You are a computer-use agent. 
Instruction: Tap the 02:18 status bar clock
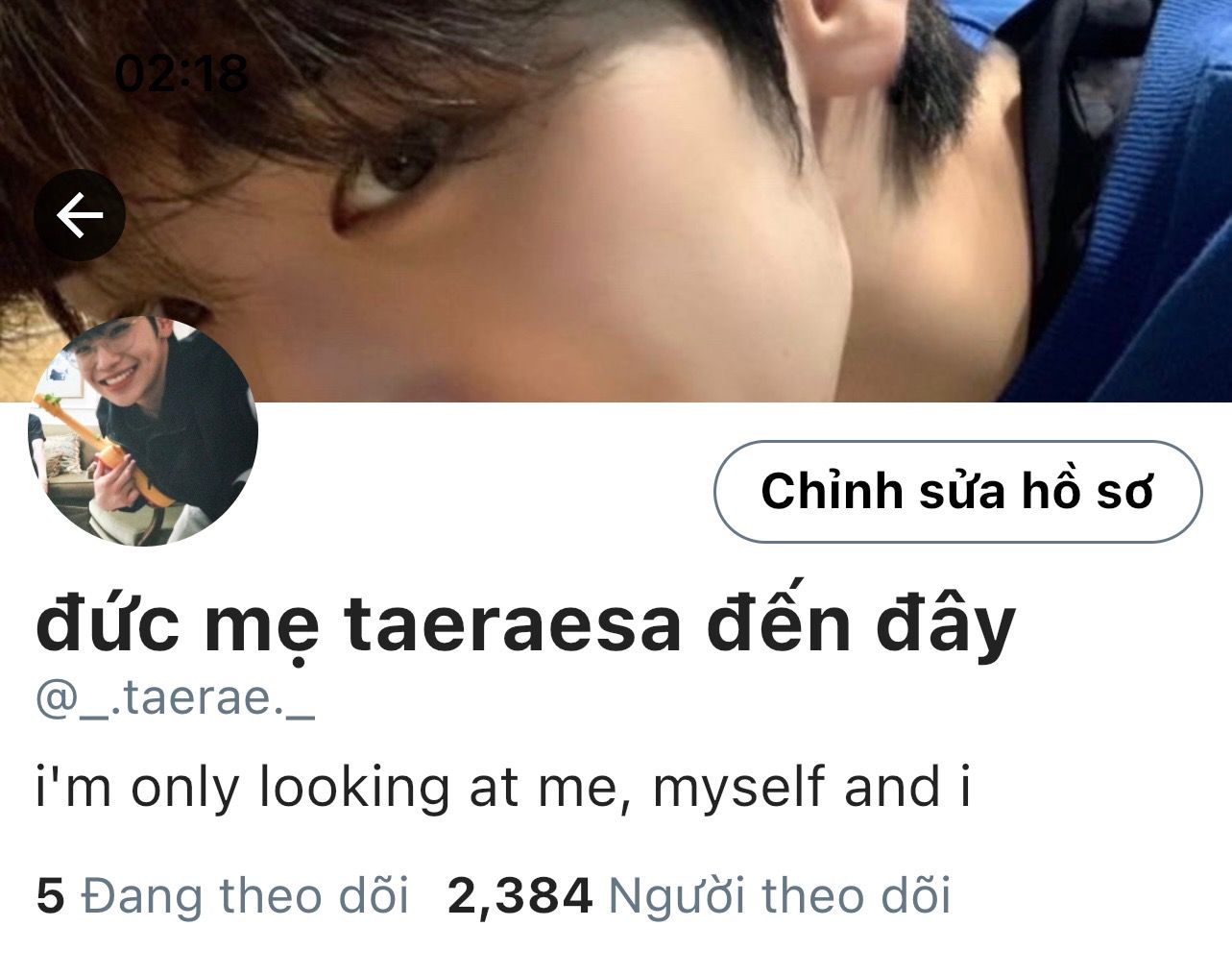(x=181, y=74)
